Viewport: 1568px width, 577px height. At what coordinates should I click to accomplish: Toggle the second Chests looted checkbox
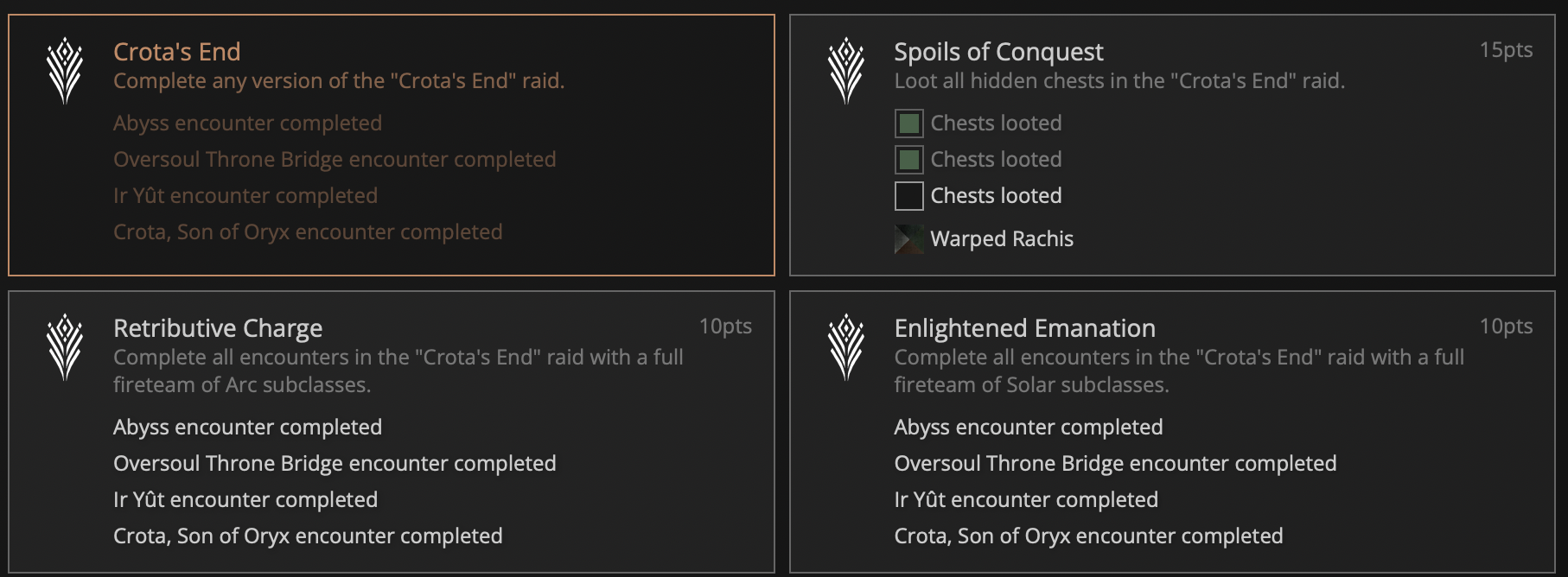click(x=909, y=159)
